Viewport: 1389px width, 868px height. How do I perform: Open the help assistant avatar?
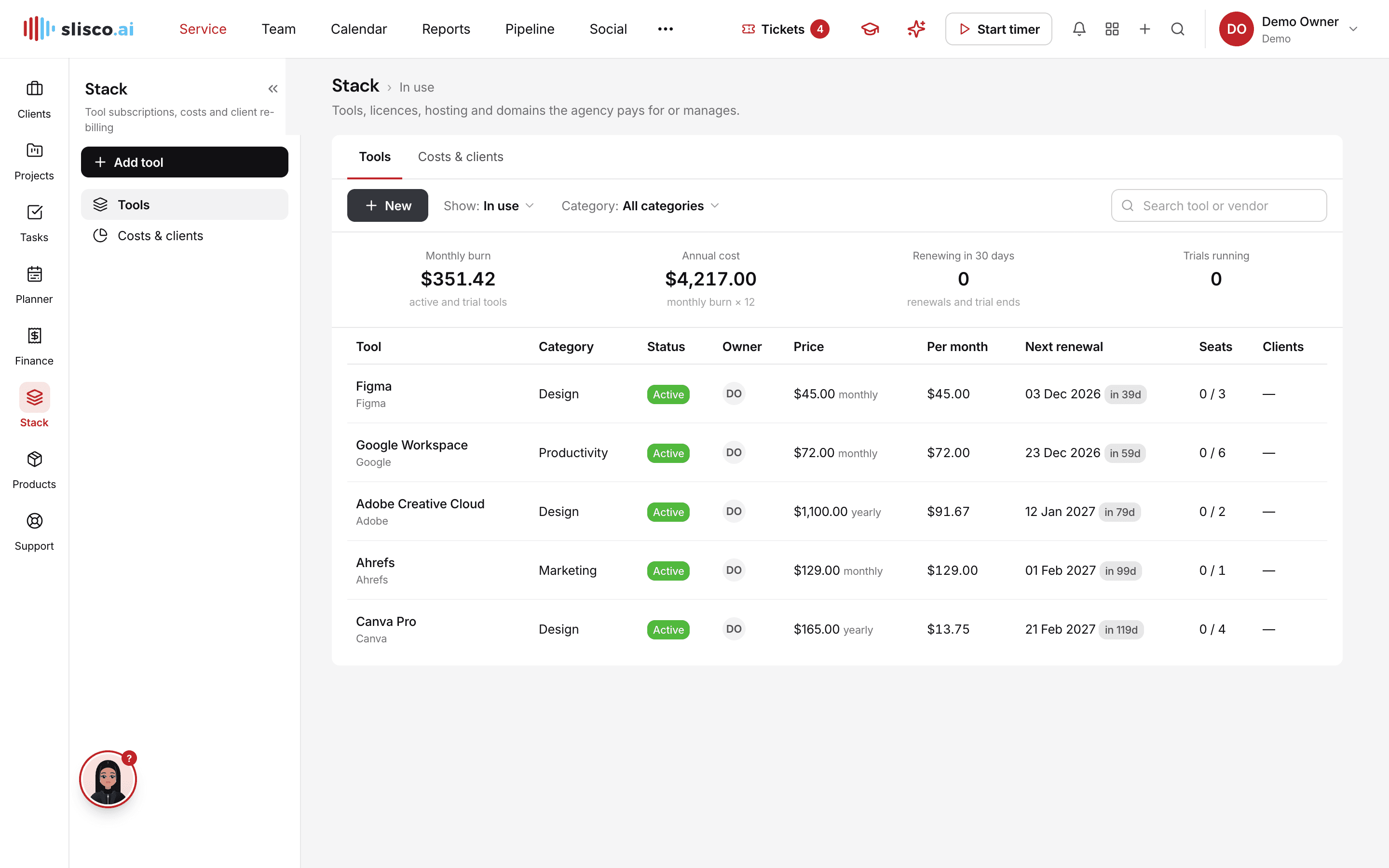(108, 780)
